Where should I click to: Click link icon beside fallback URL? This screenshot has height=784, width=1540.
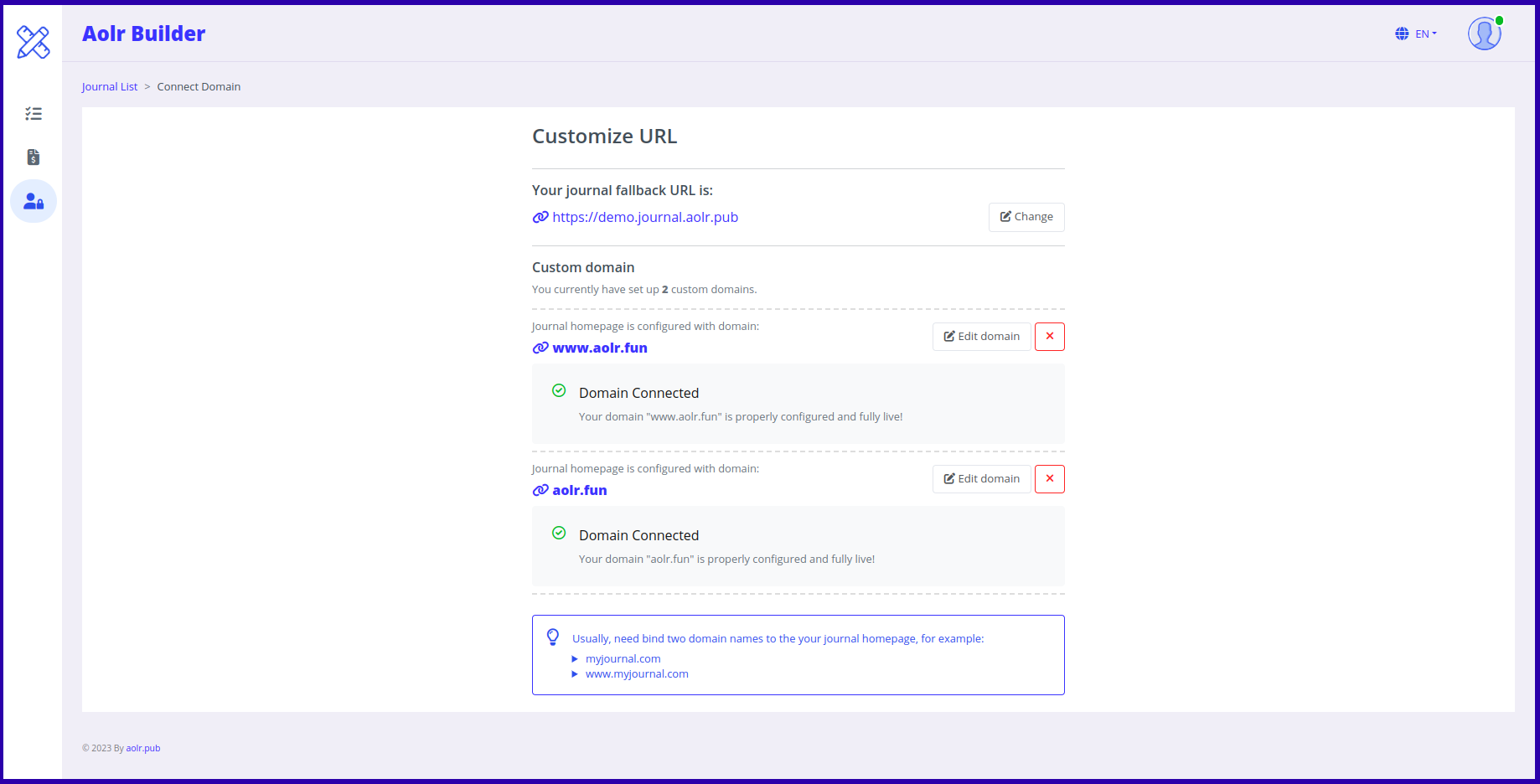(x=540, y=218)
